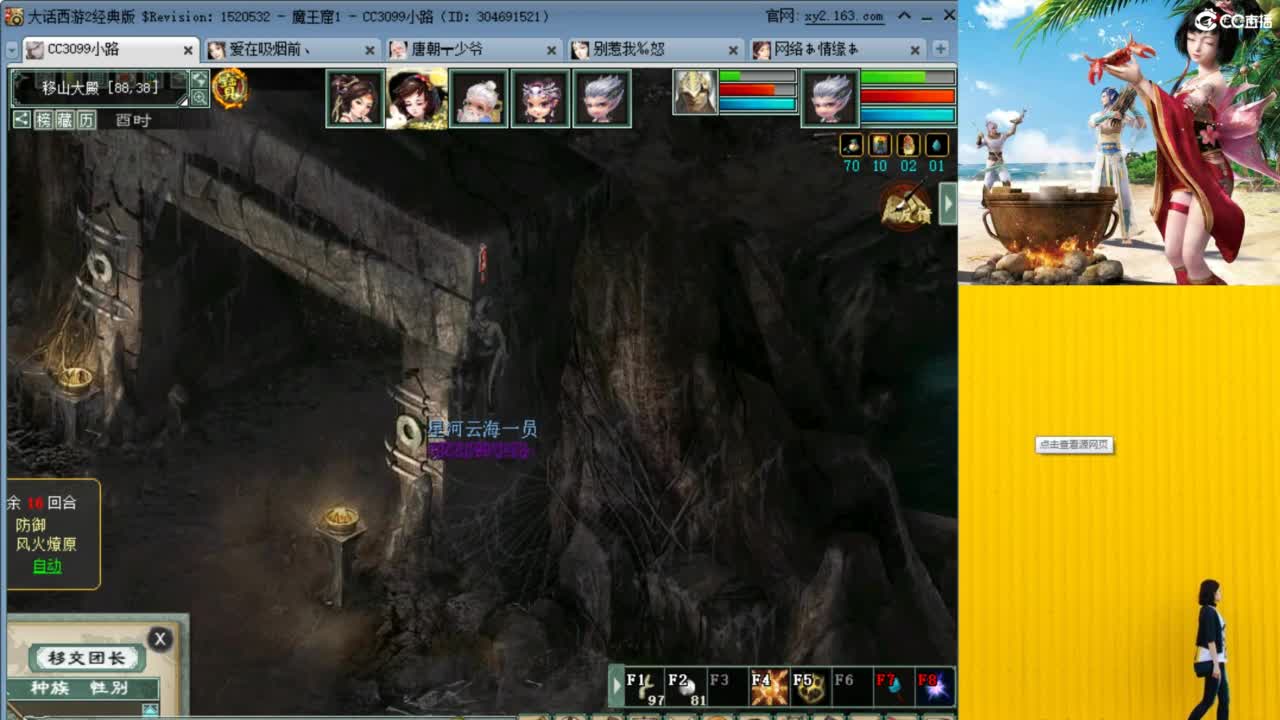This screenshot has height=720, width=1280.
Task: Use the F1 hotkey item slot
Action: pyautogui.click(x=645, y=687)
